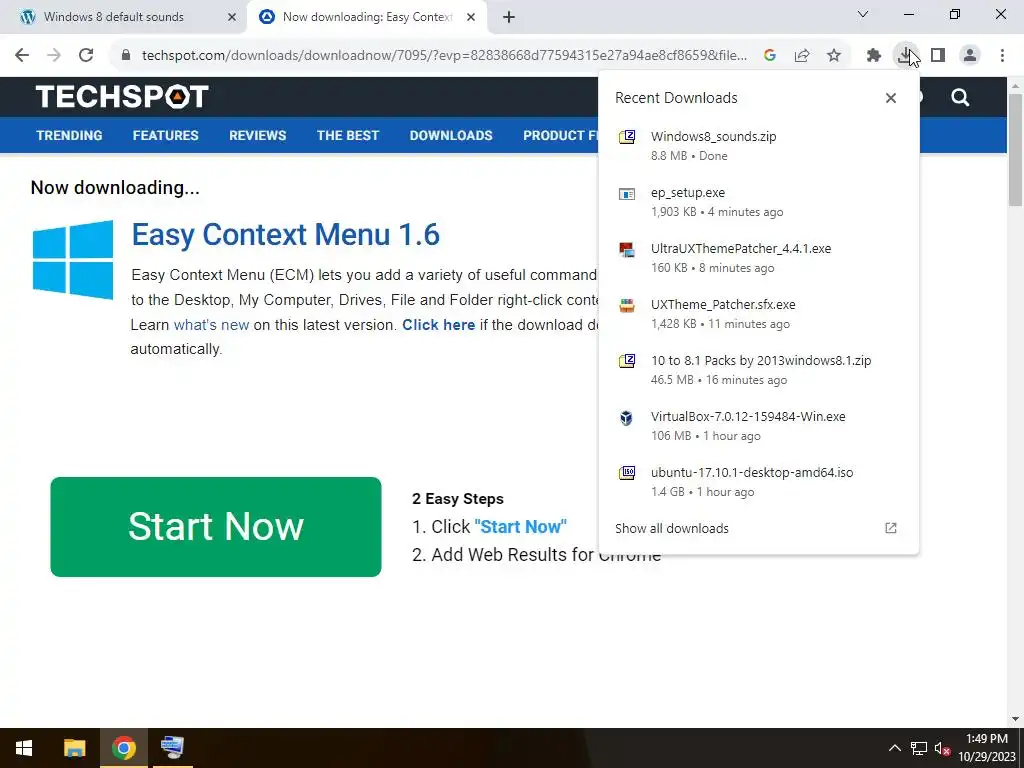Open UltraUXThemePatcher_4.4.1.exe entry
Viewport: 1024px width, 768px height.
click(x=758, y=258)
